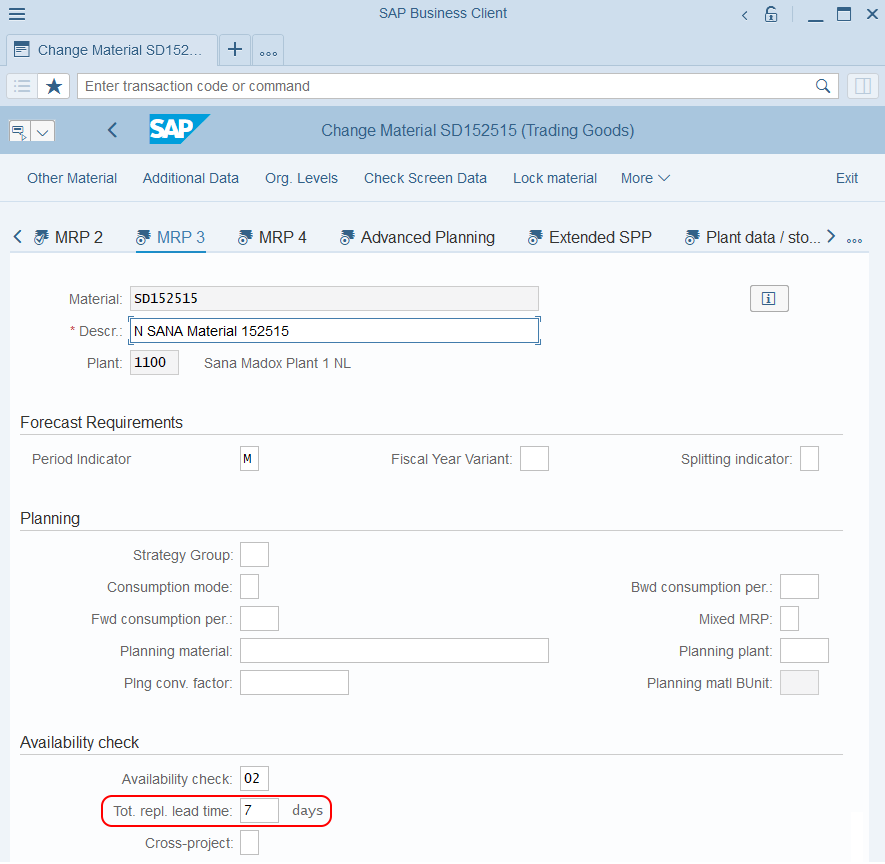Click the 'Sana Madox Plant 1 NL' text
The width and height of the screenshot is (885, 864).
277,363
